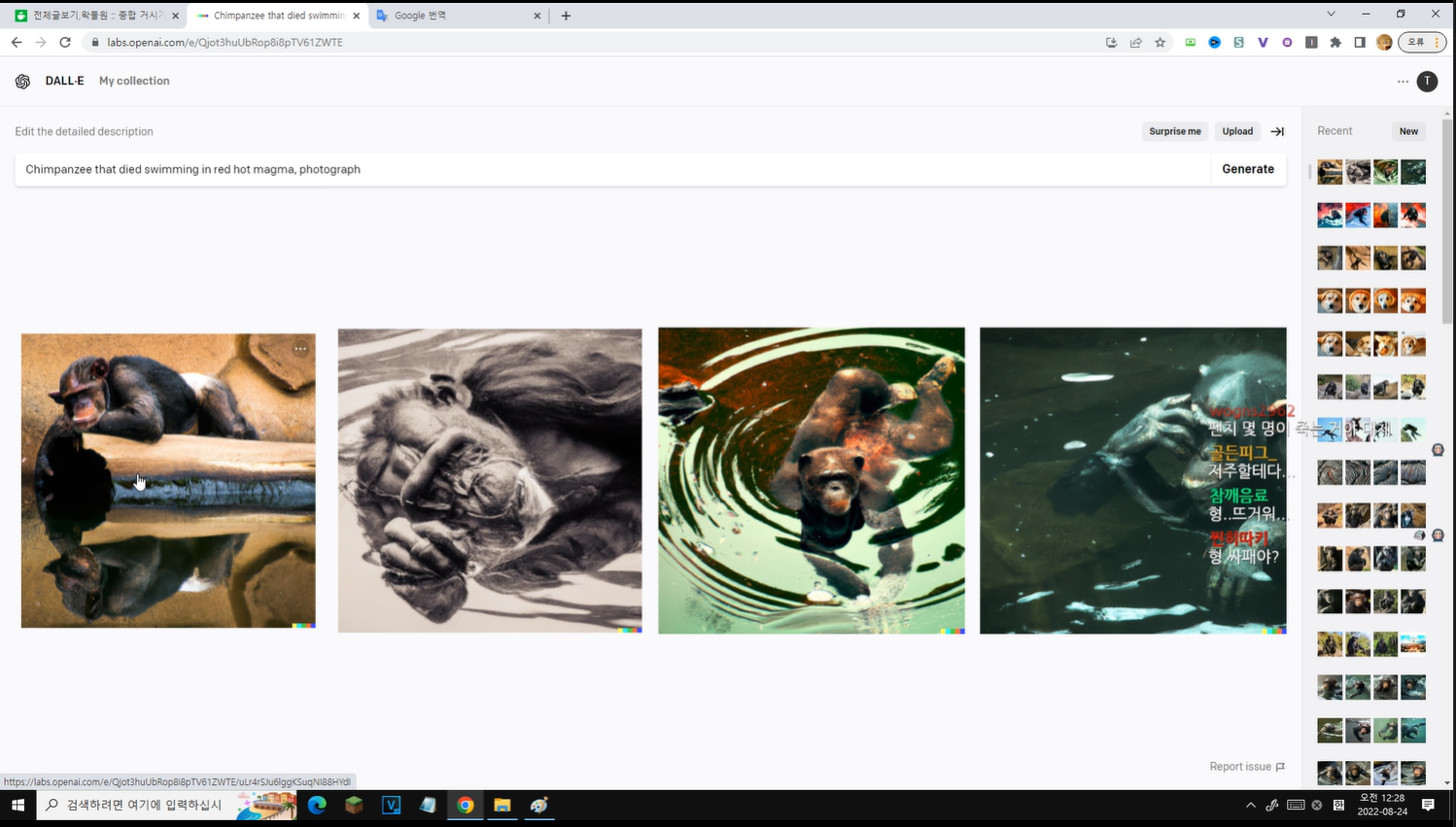Click the purple round extension icon
1456x827 pixels.
tap(1287, 43)
